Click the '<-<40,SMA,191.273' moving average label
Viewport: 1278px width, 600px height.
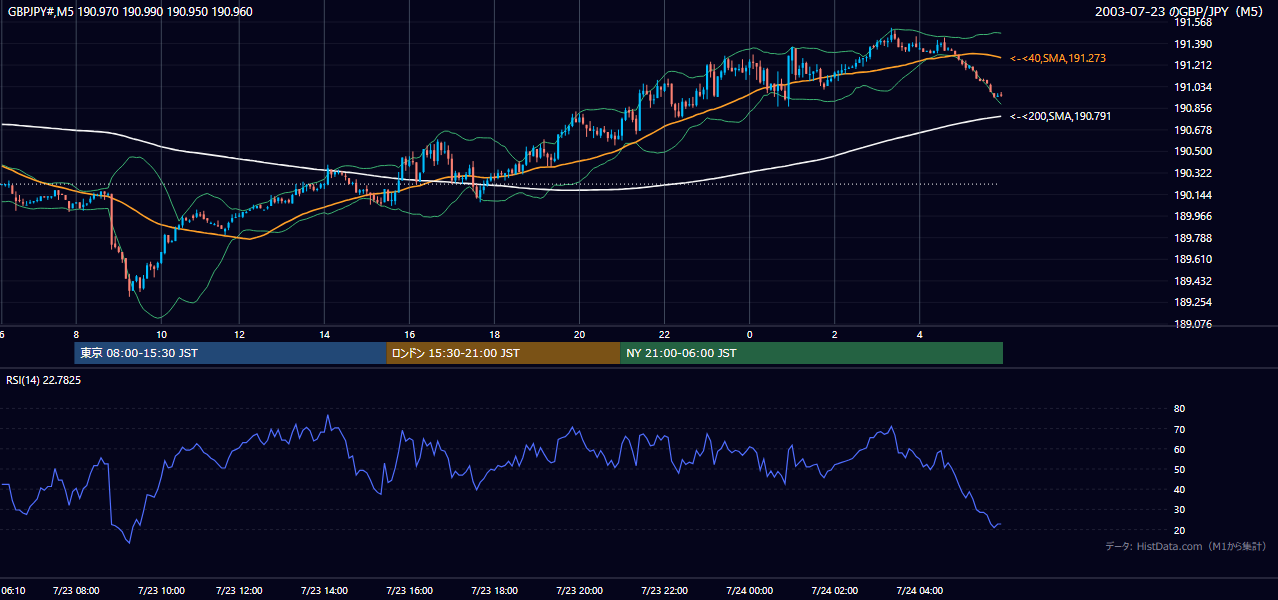[x=1058, y=59]
